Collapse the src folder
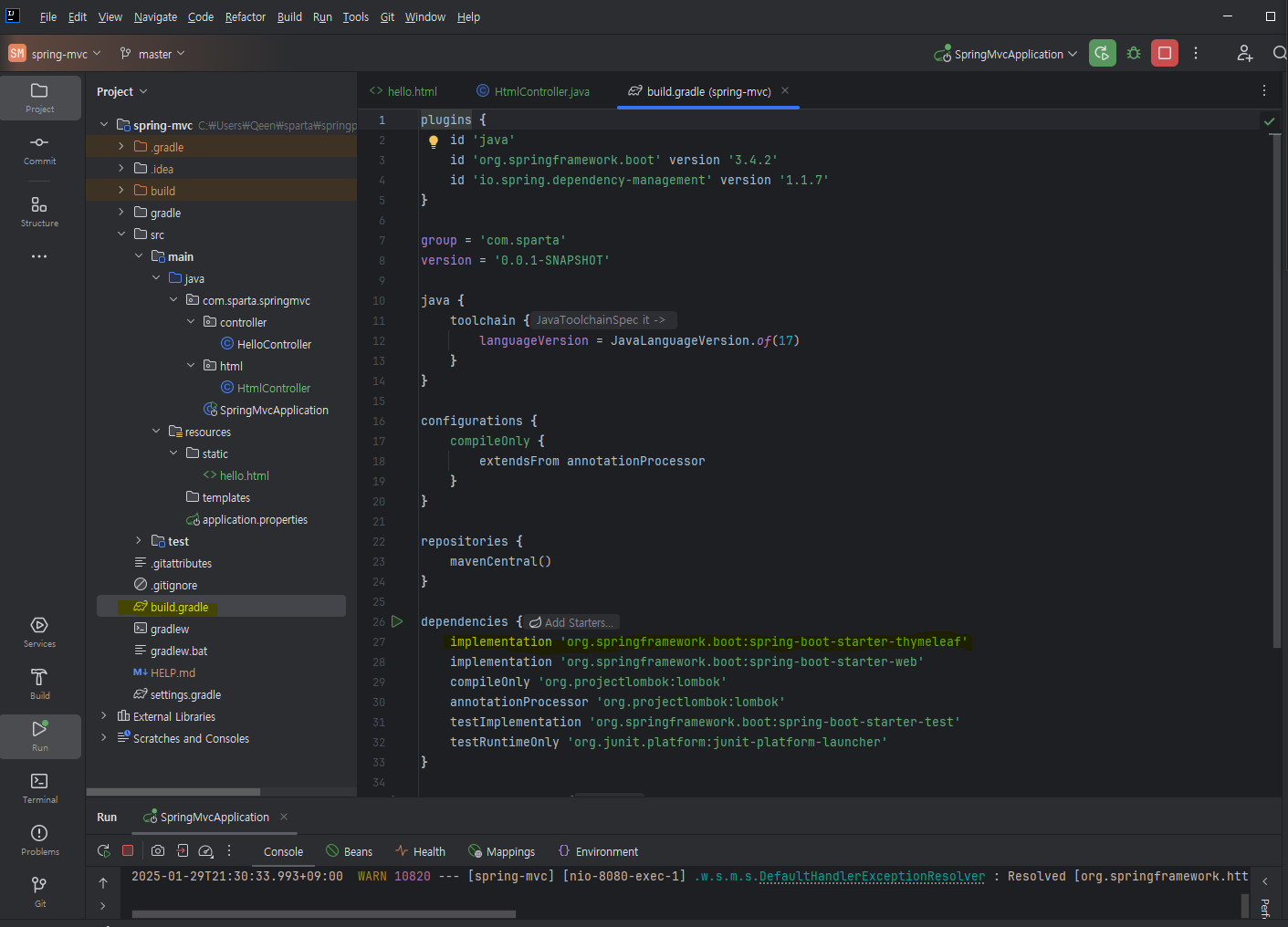 (x=121, y=234)
